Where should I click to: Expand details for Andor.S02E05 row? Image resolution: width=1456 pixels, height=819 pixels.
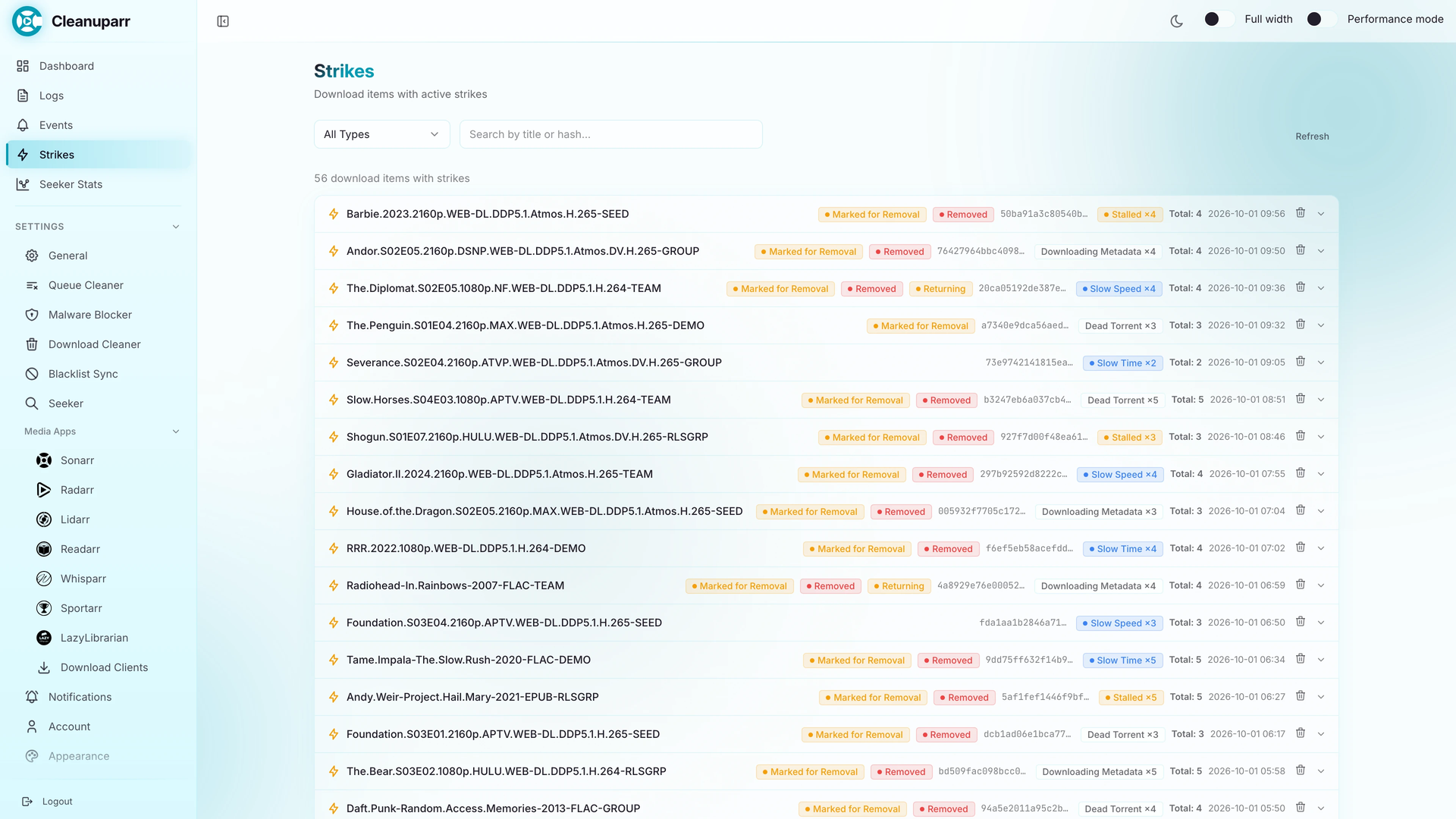tap(1321, 251)
